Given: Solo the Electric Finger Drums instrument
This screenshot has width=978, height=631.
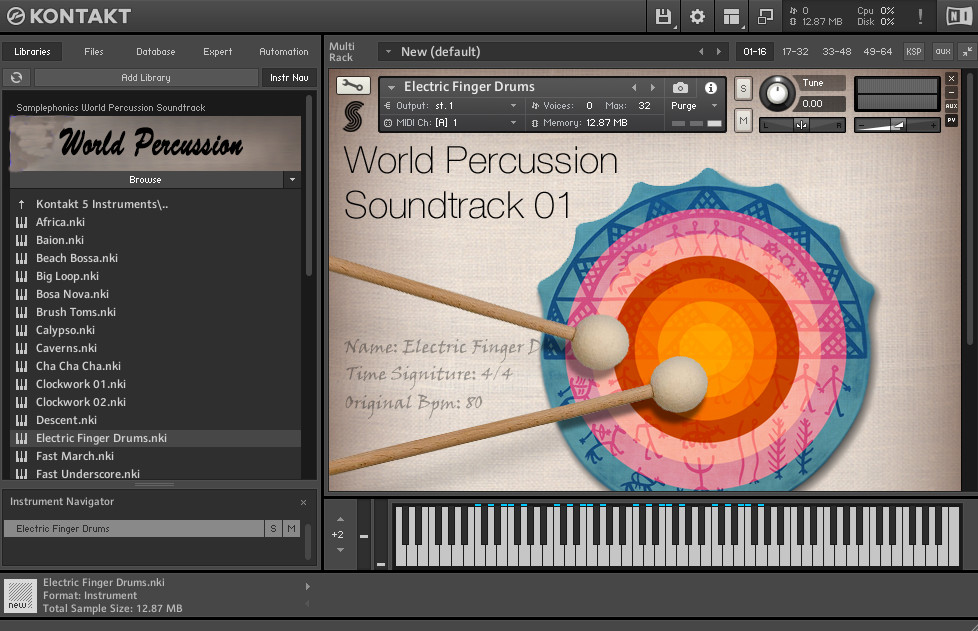Looking at the screenshot, I should [x=743, y=89].
